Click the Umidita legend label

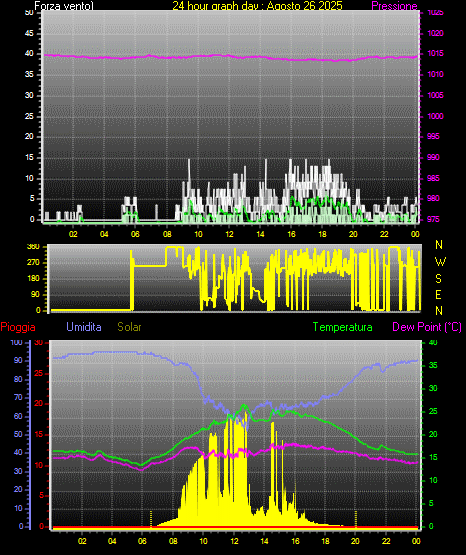pos(84,327)
